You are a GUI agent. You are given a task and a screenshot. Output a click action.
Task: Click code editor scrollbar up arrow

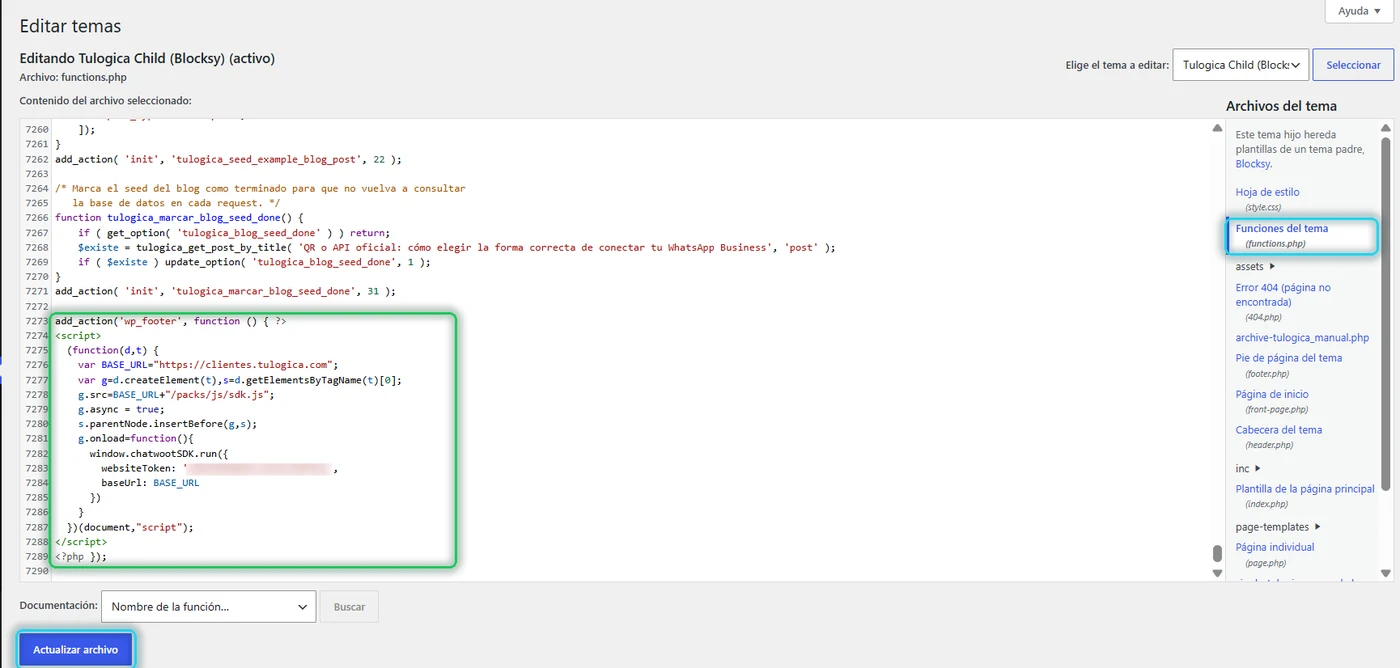[1217, 128]
